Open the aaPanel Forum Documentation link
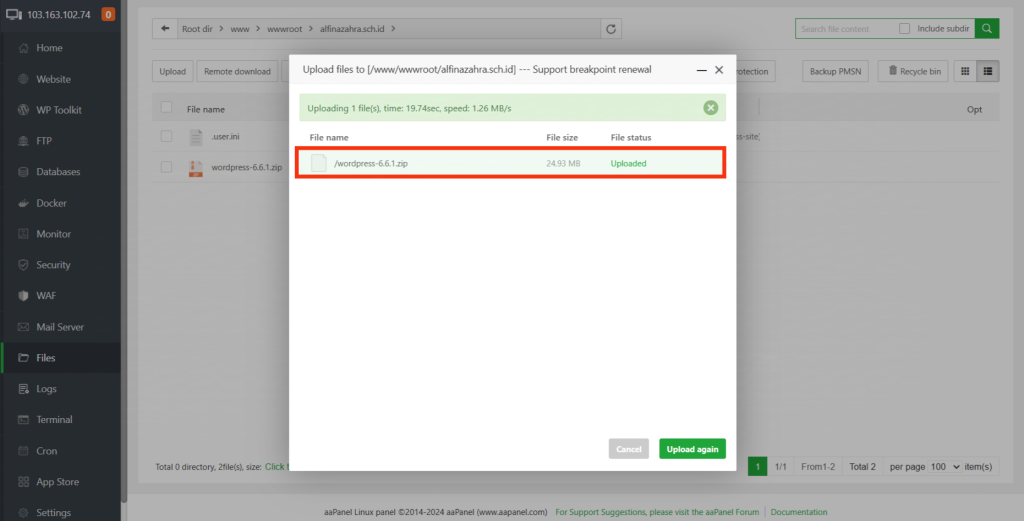 pyautogui.click(x=798, y=512)
